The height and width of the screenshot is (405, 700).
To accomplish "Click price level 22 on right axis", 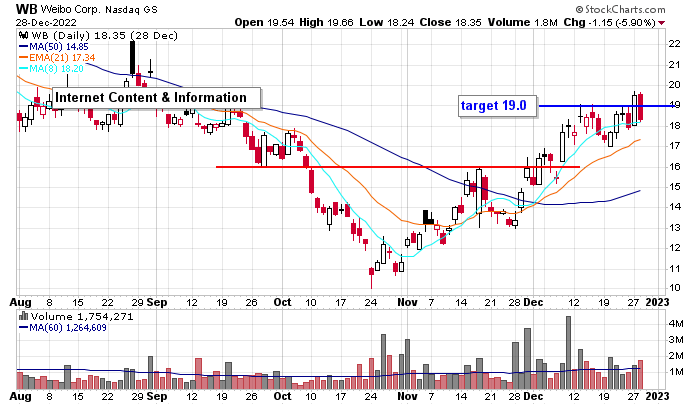I will (674, 44).
